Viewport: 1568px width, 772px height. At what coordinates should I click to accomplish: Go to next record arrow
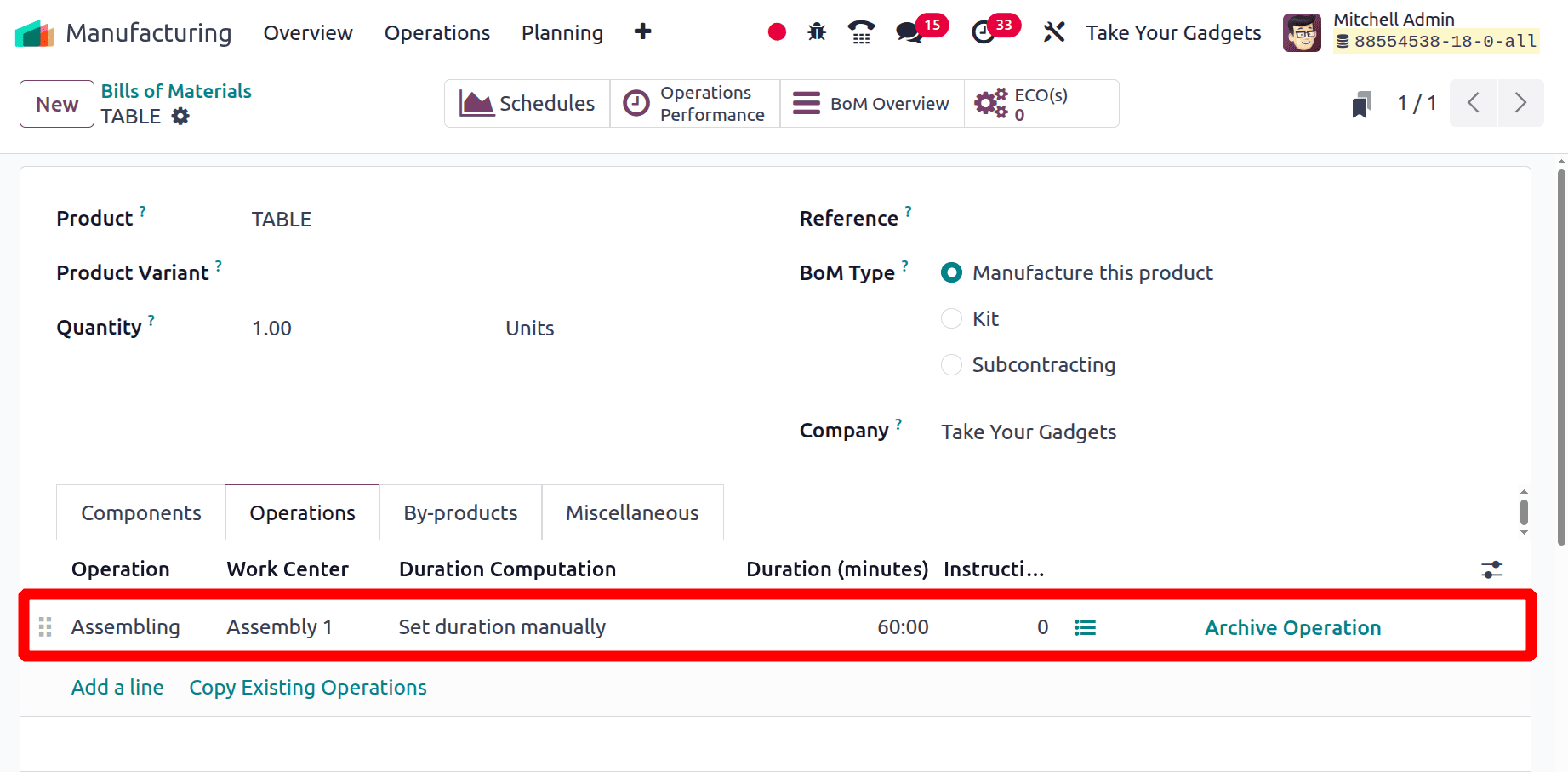1520,103
